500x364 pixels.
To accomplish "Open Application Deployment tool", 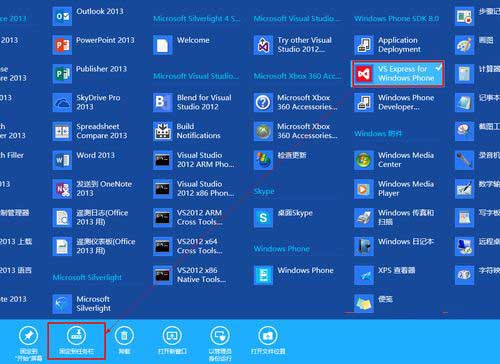I will coord(388,45).
